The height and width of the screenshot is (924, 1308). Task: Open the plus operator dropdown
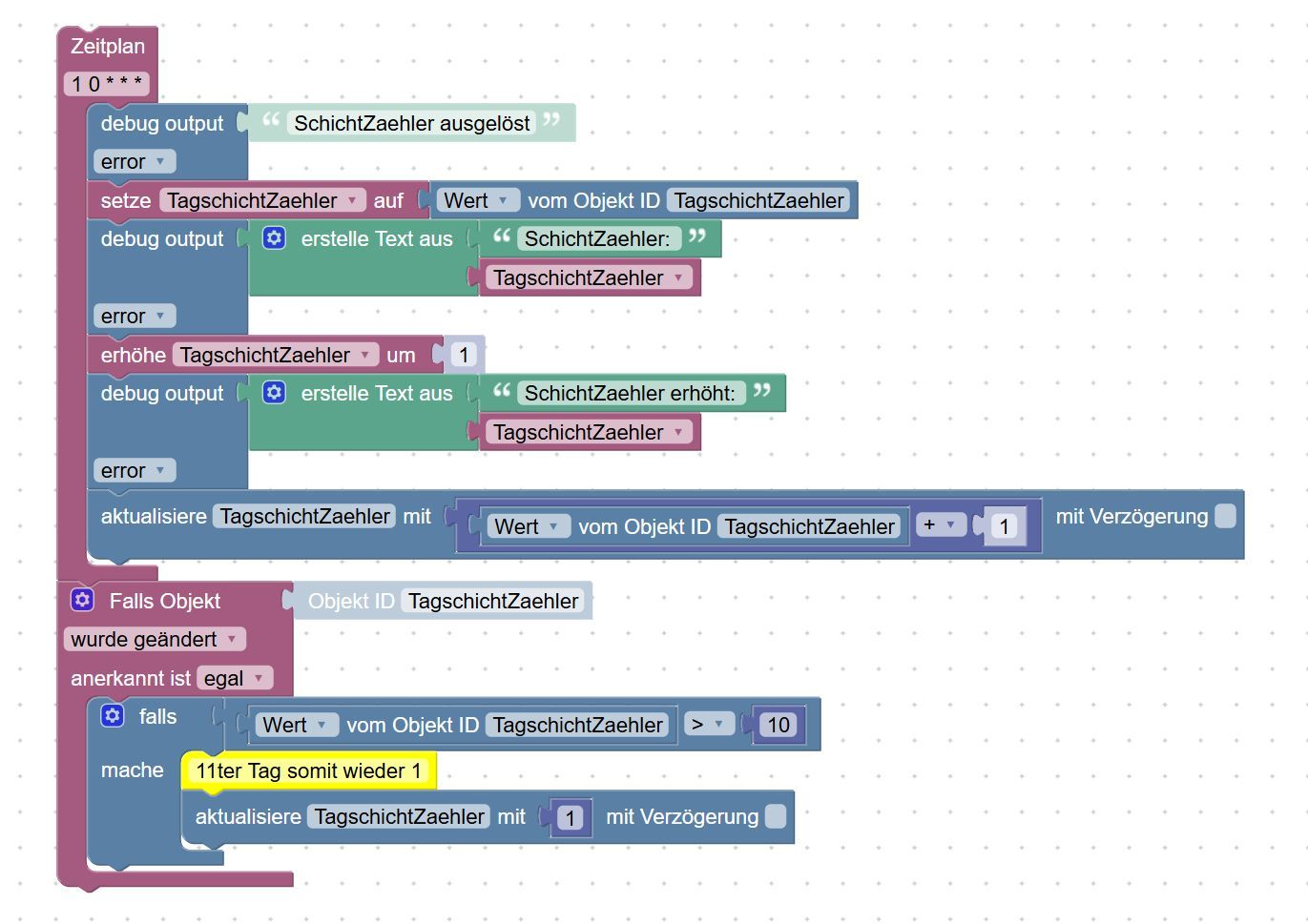(x=941, y=524)
